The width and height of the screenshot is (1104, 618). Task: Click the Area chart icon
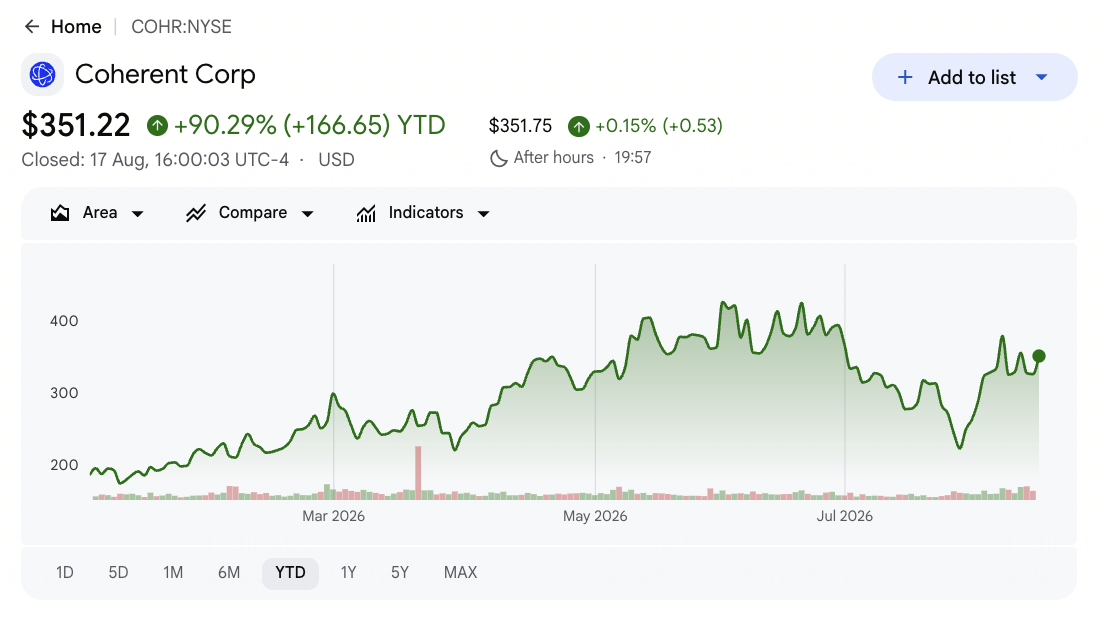[60, 213]
